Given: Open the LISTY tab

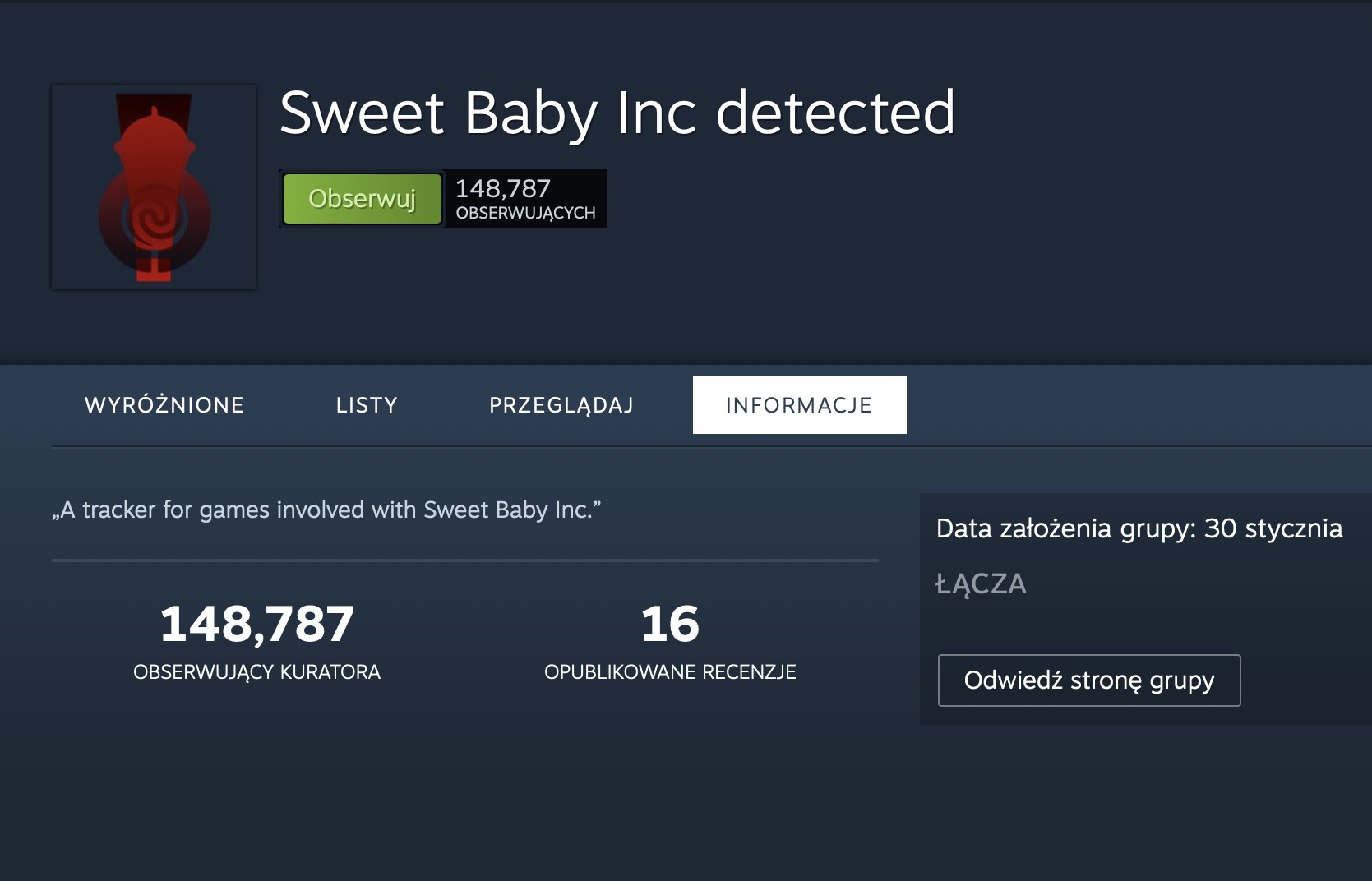Looking at the screenshot, I should [x=367, y=405].
